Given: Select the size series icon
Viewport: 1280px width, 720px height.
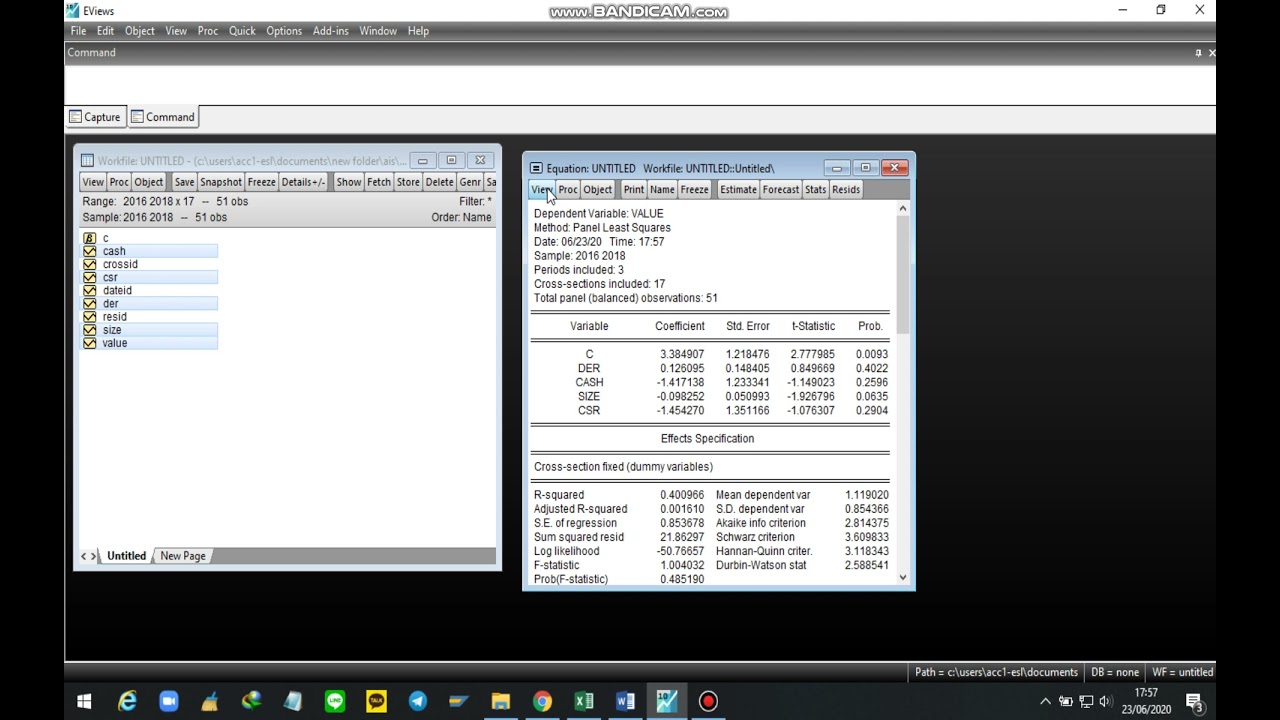Looking at the screenshot, I should [x=90, y=329].
